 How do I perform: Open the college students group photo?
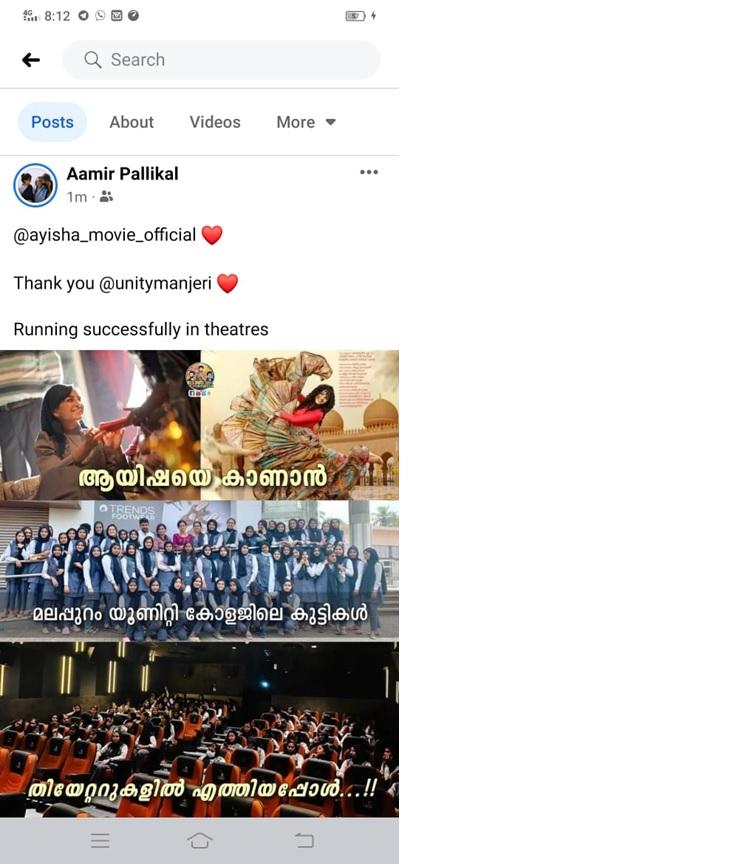tap(199, 570)
